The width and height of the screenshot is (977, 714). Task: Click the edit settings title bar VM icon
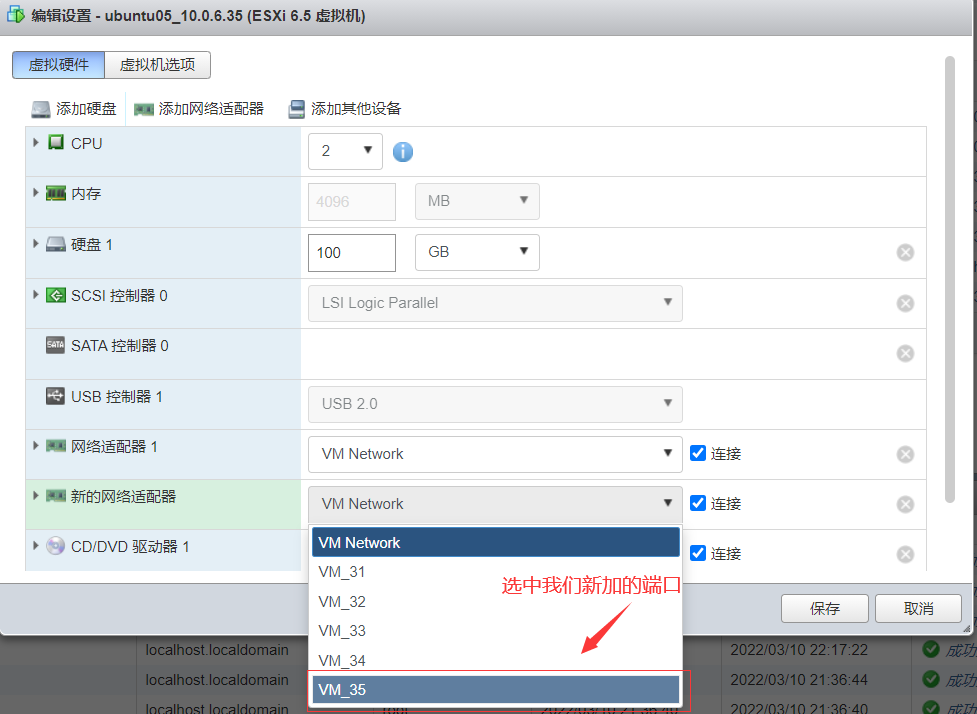click(x=16, y=15)
